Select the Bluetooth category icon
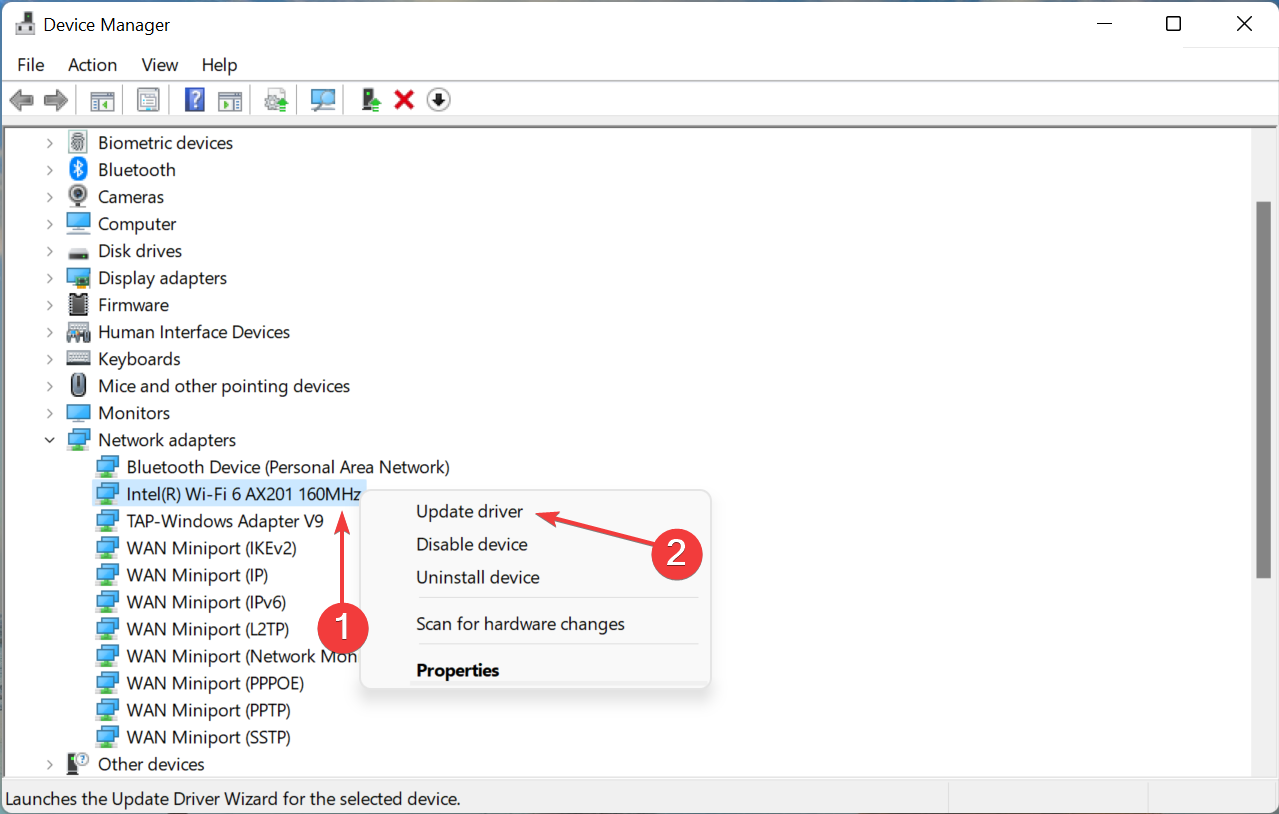Viewport: 1279px width, 814px height. (x=78, y=170)
